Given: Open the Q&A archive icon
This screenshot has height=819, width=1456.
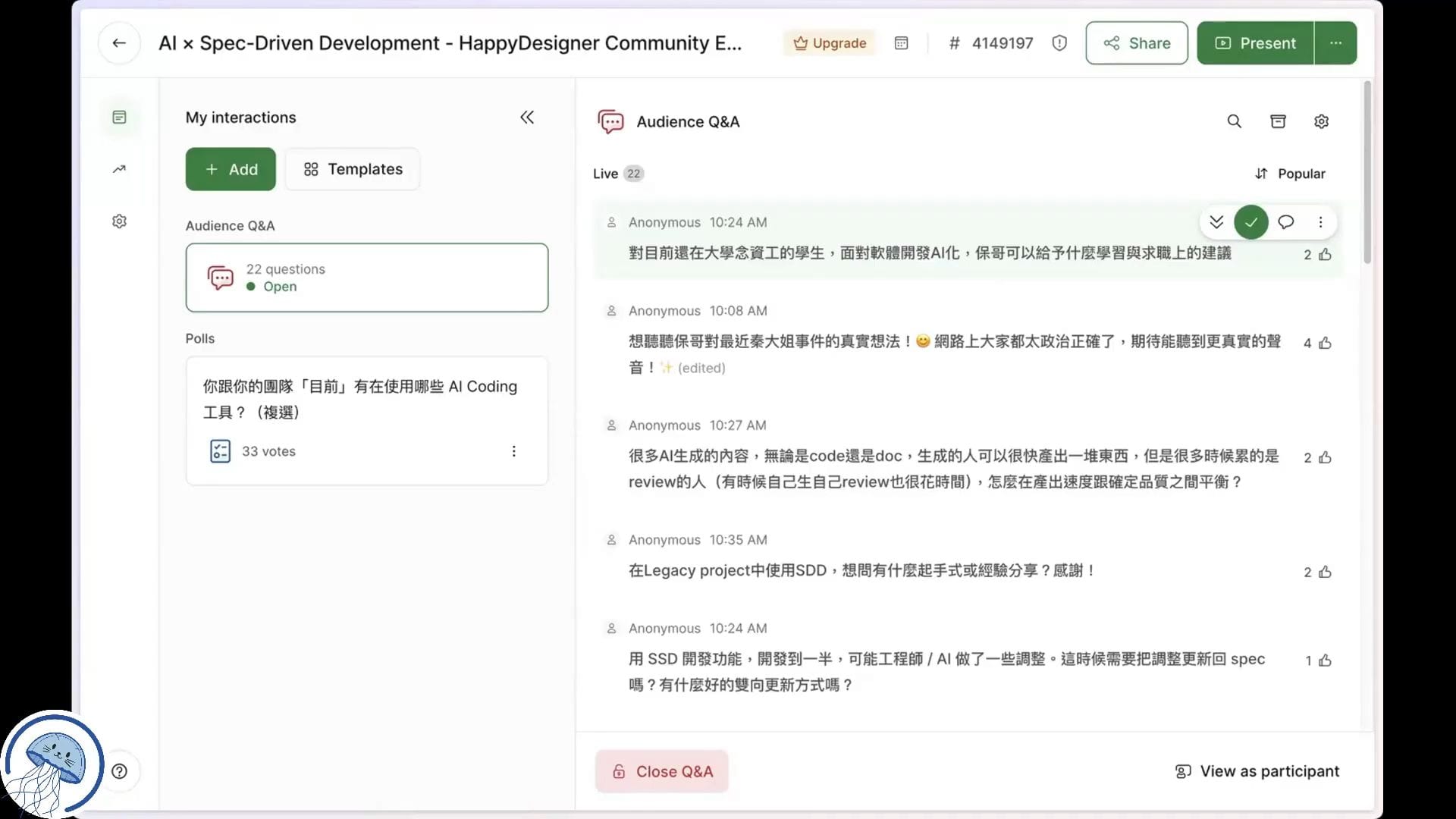Looking at the screenshot, I should 1278,121.
